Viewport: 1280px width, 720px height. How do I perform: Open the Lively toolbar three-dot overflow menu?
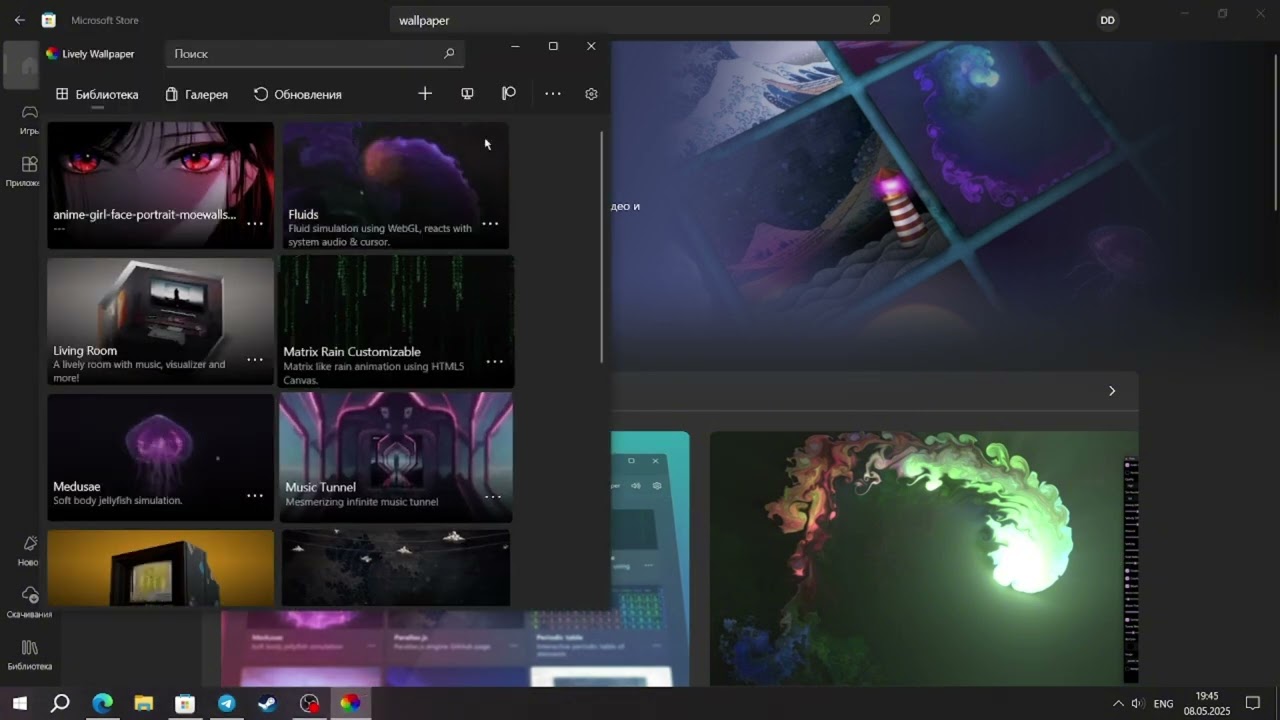tap(553, 93)
